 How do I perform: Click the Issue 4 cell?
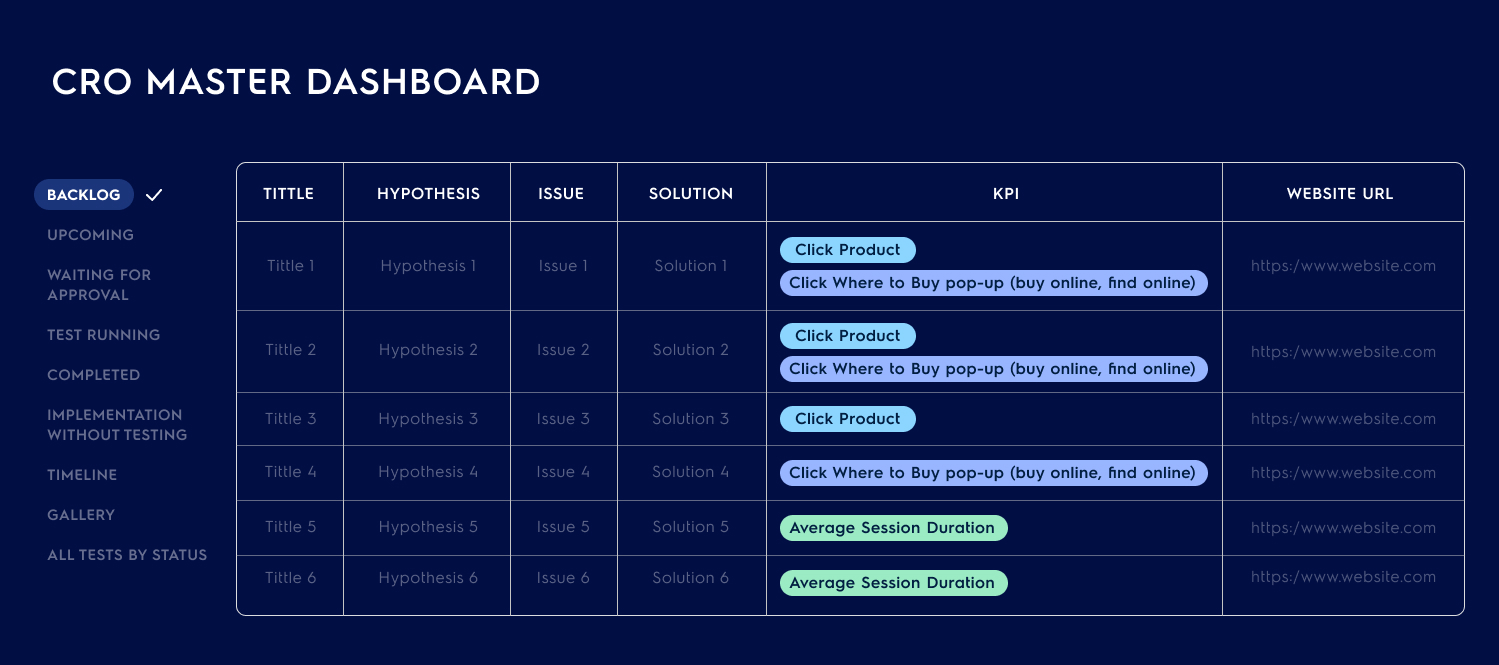point(563,472)
